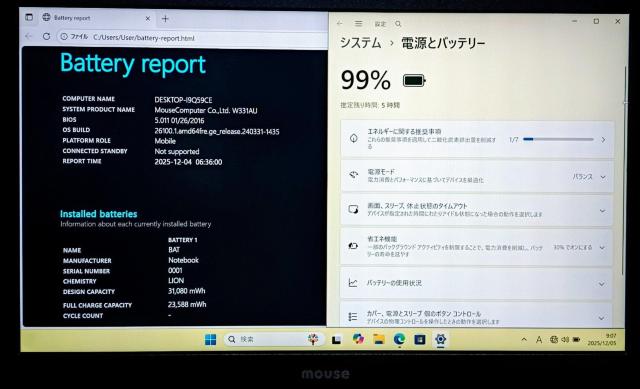Click the energy recommendations 1/7 progress bar
The image size is (640, 389).
point(558,140)
